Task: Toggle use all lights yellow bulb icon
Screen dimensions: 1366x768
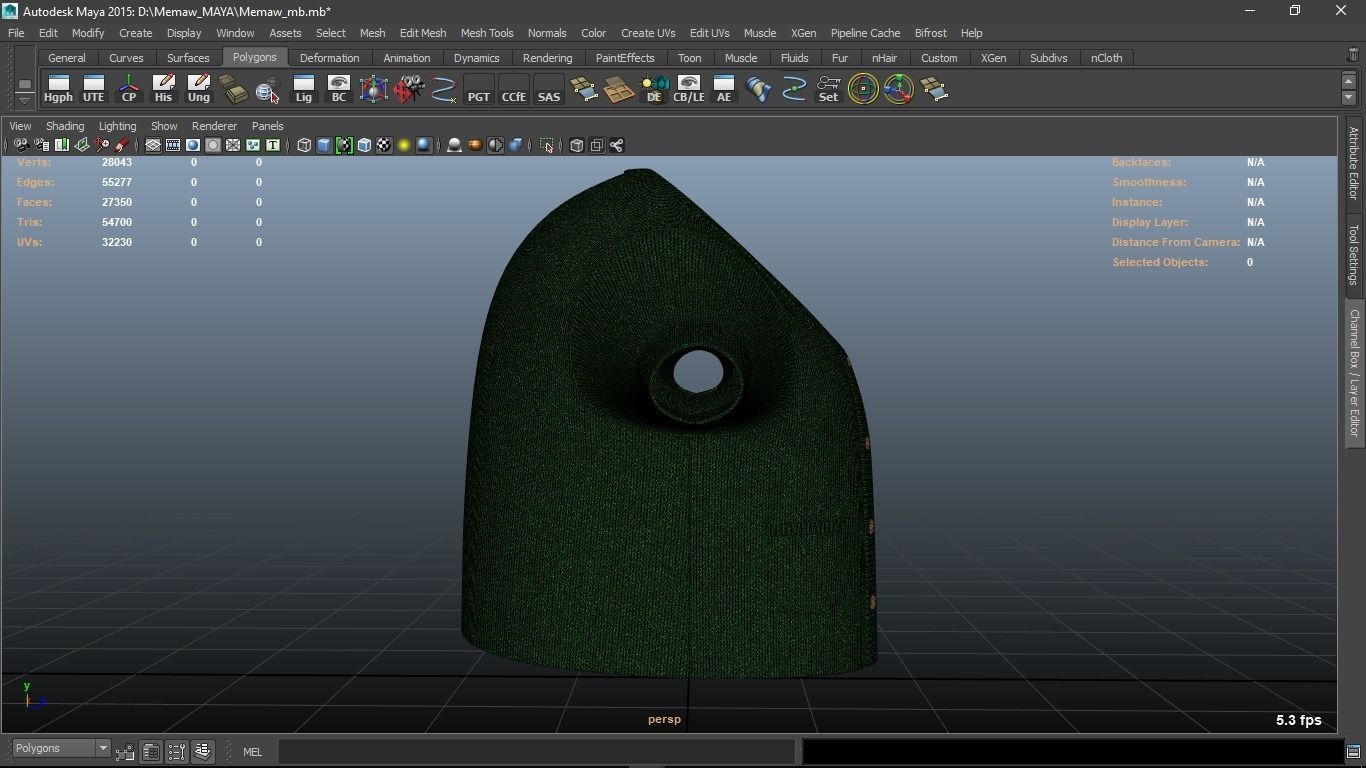Action: click(404, 145)
